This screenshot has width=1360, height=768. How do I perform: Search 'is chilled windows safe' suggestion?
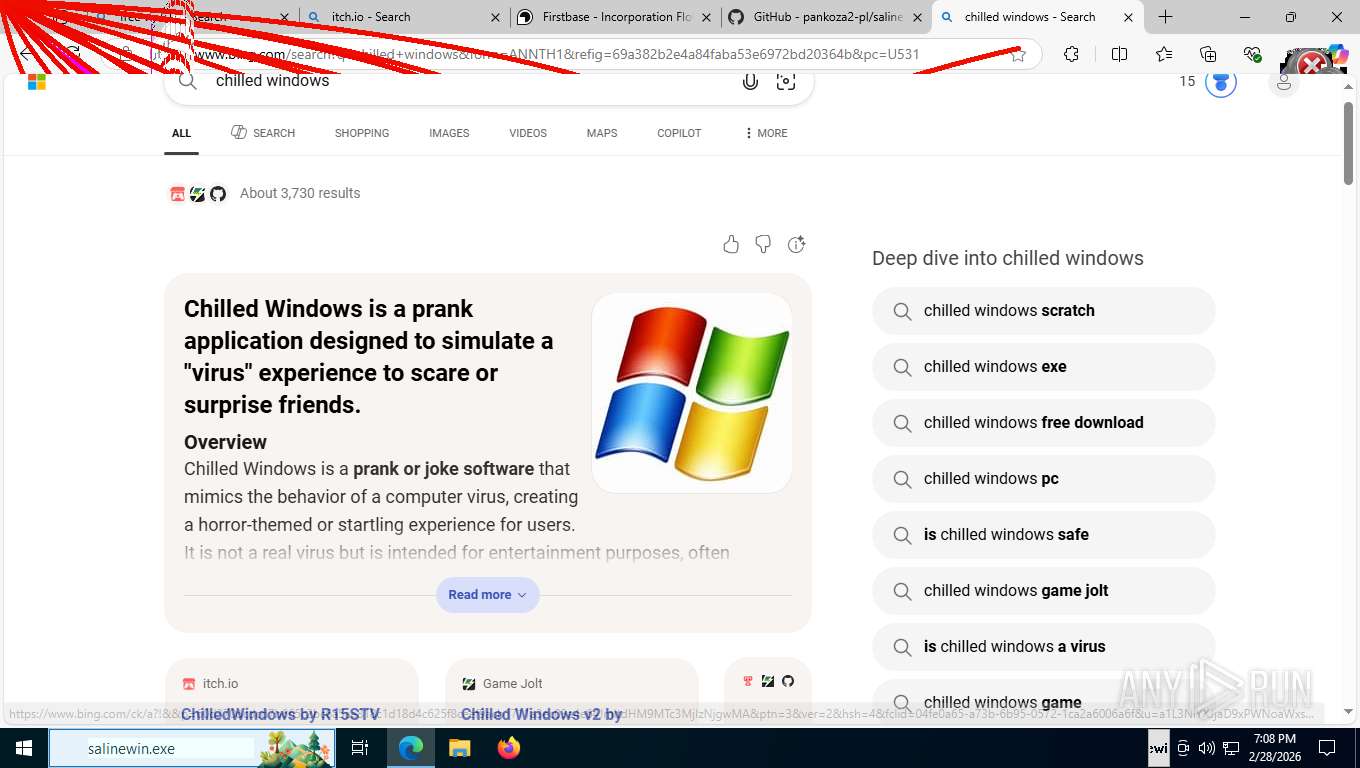[x=1043, y=535]
